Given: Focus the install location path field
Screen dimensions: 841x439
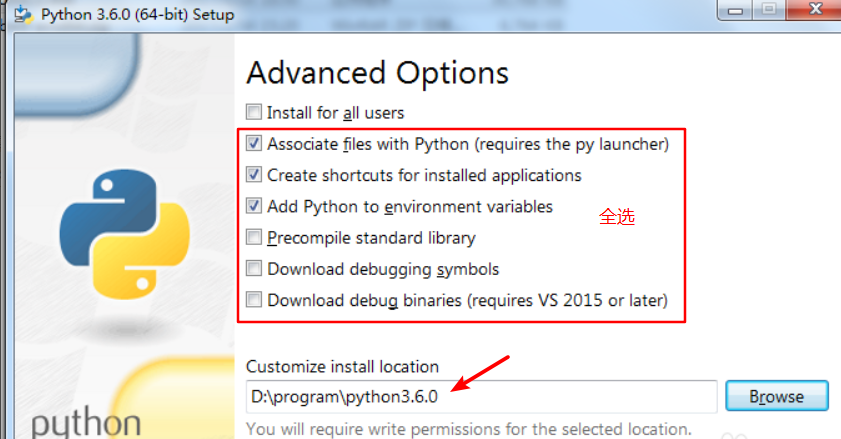Looking at the screenshot, I should 481,397.
